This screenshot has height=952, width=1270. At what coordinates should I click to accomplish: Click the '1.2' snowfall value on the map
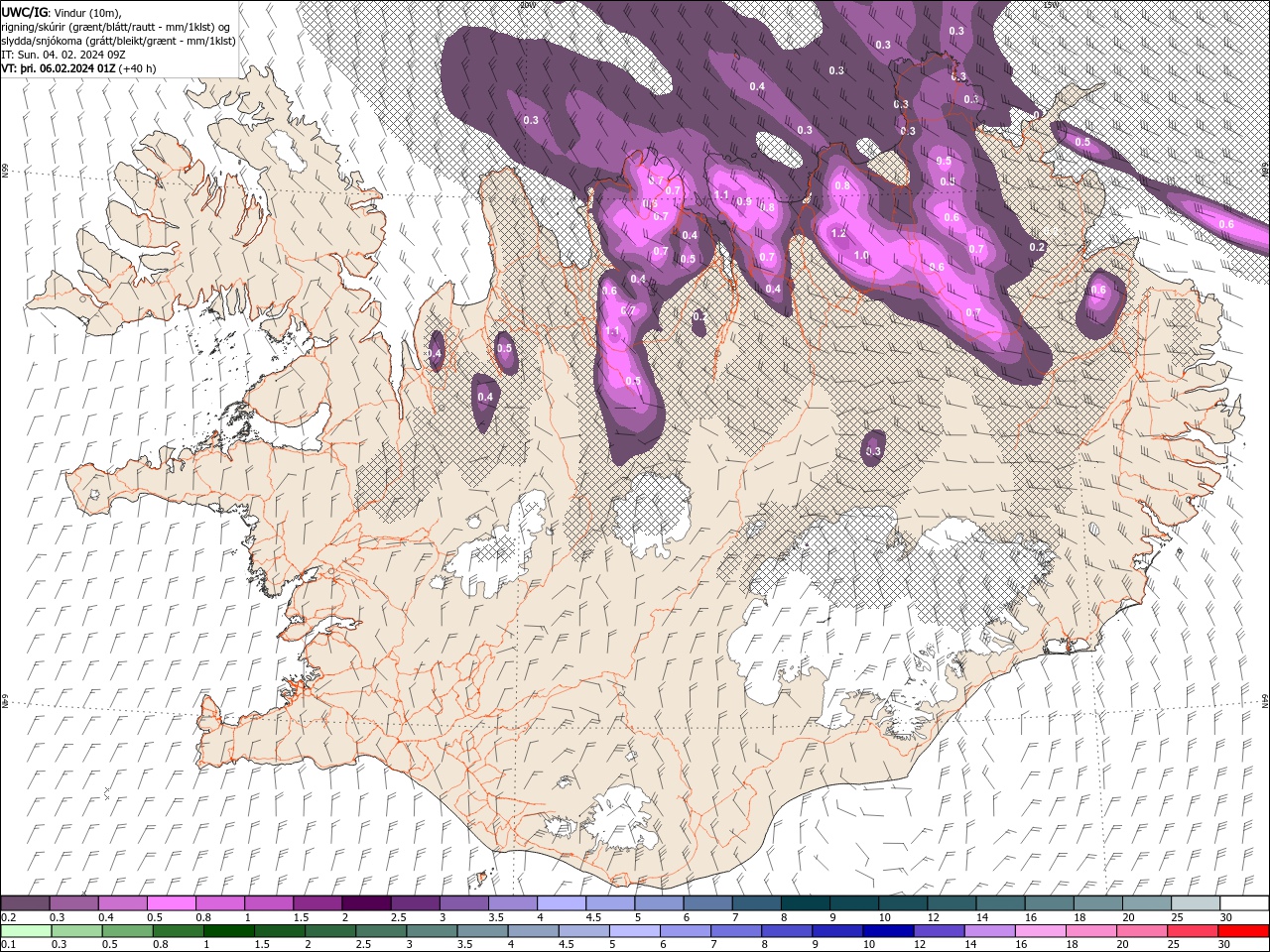coord(838,234)
